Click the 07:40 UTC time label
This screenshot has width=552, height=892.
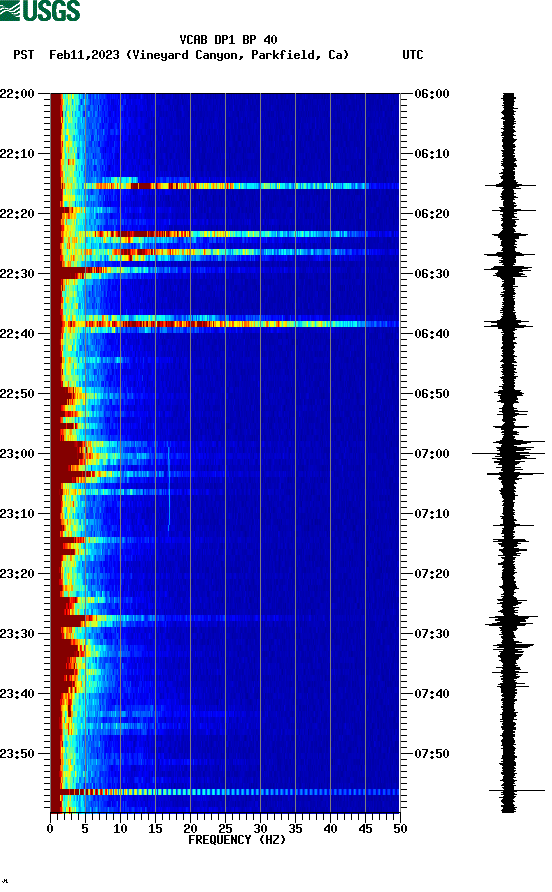tap(432, 694)
